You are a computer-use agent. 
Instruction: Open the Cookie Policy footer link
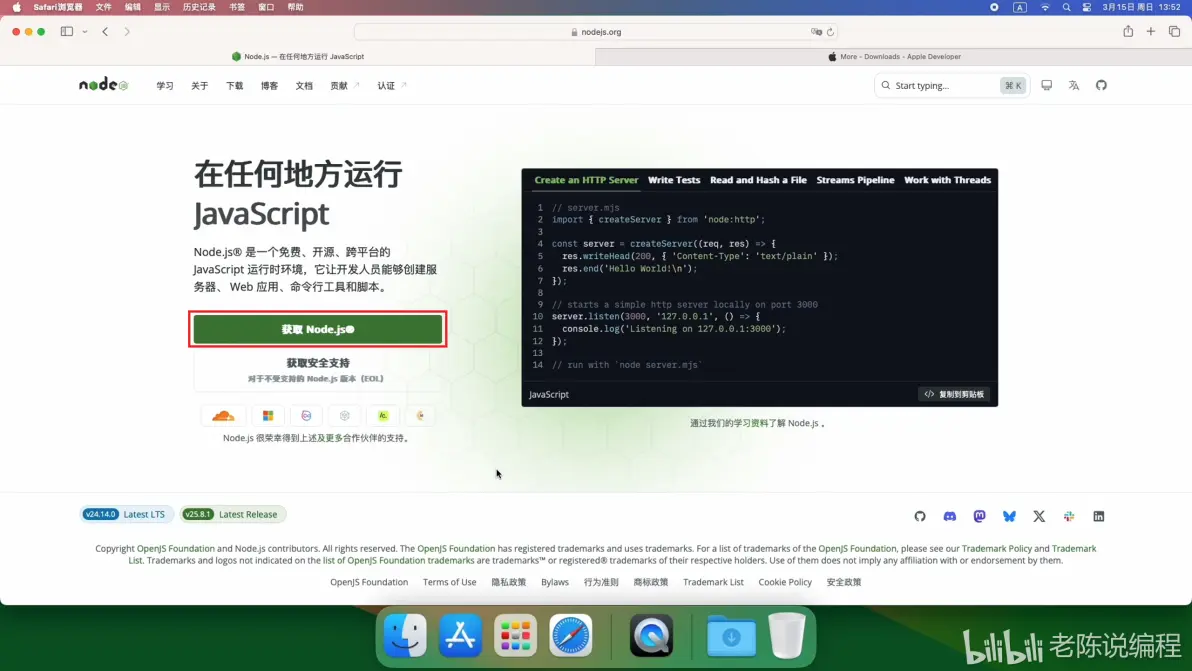785,582
